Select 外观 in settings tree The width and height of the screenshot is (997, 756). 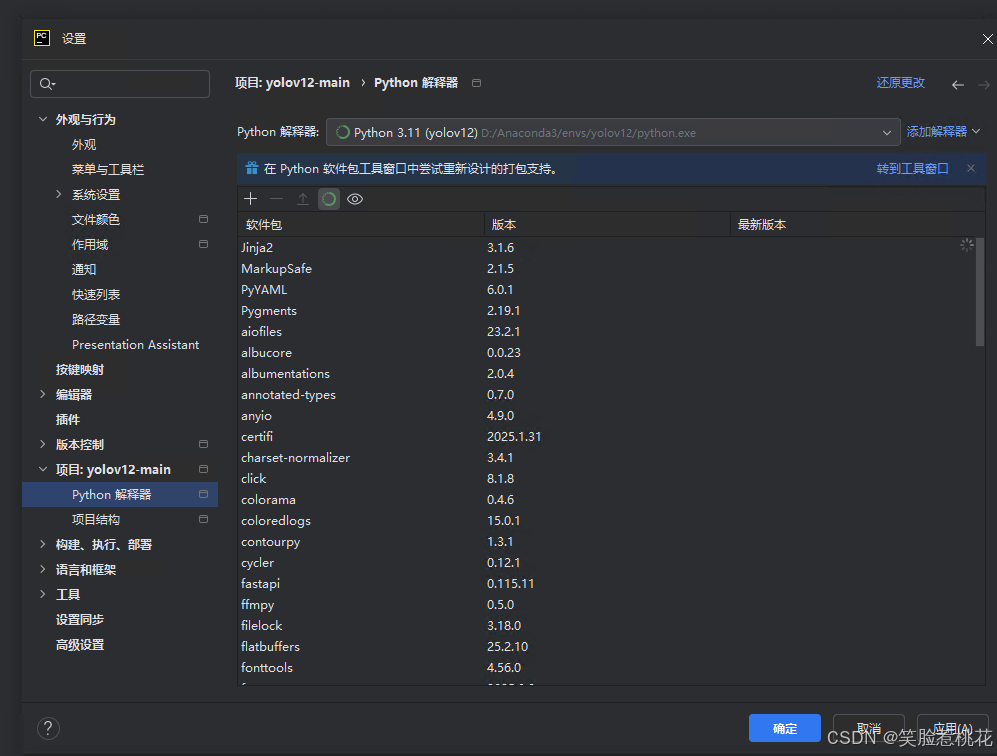point(84,144)
